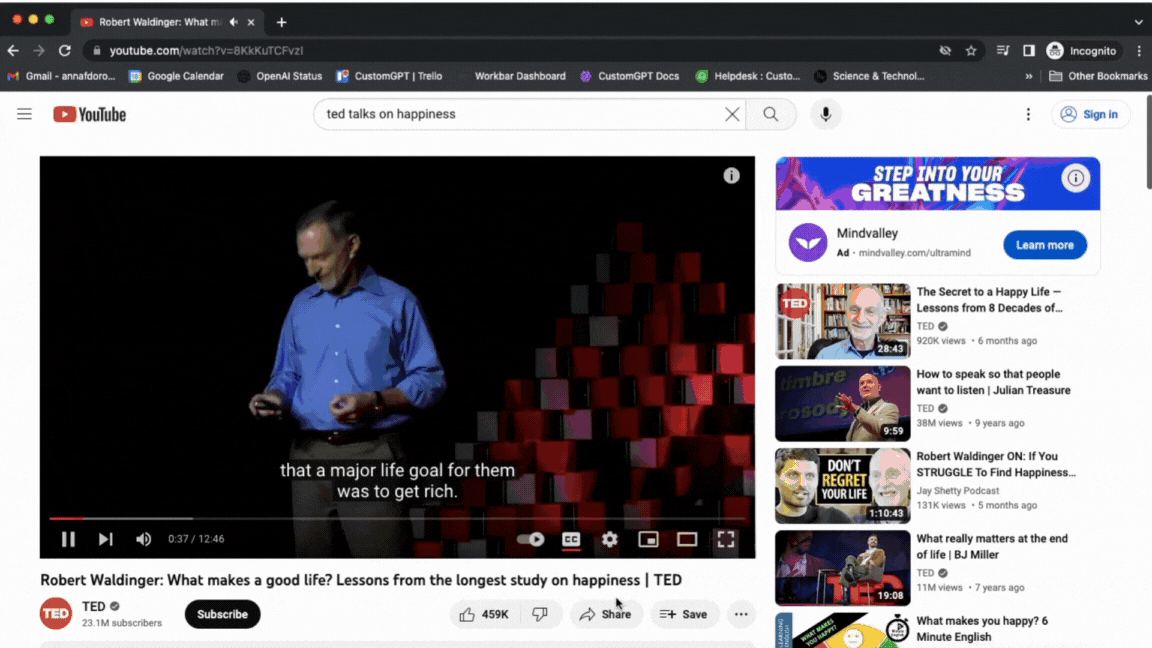Click the page vertical scrollbar

click(1148, 141)
